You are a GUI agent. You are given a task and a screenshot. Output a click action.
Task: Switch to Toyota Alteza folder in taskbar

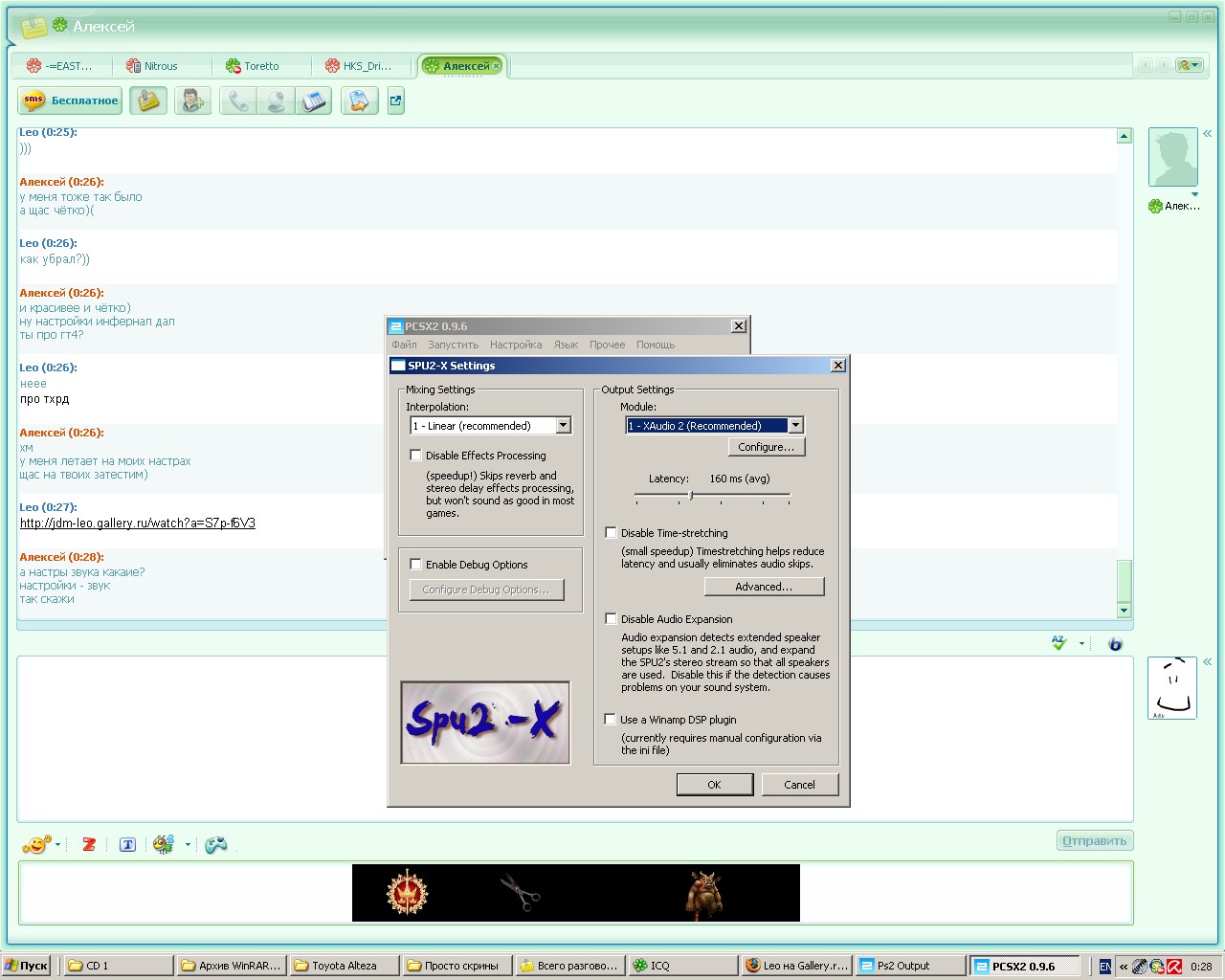[344, 966]
